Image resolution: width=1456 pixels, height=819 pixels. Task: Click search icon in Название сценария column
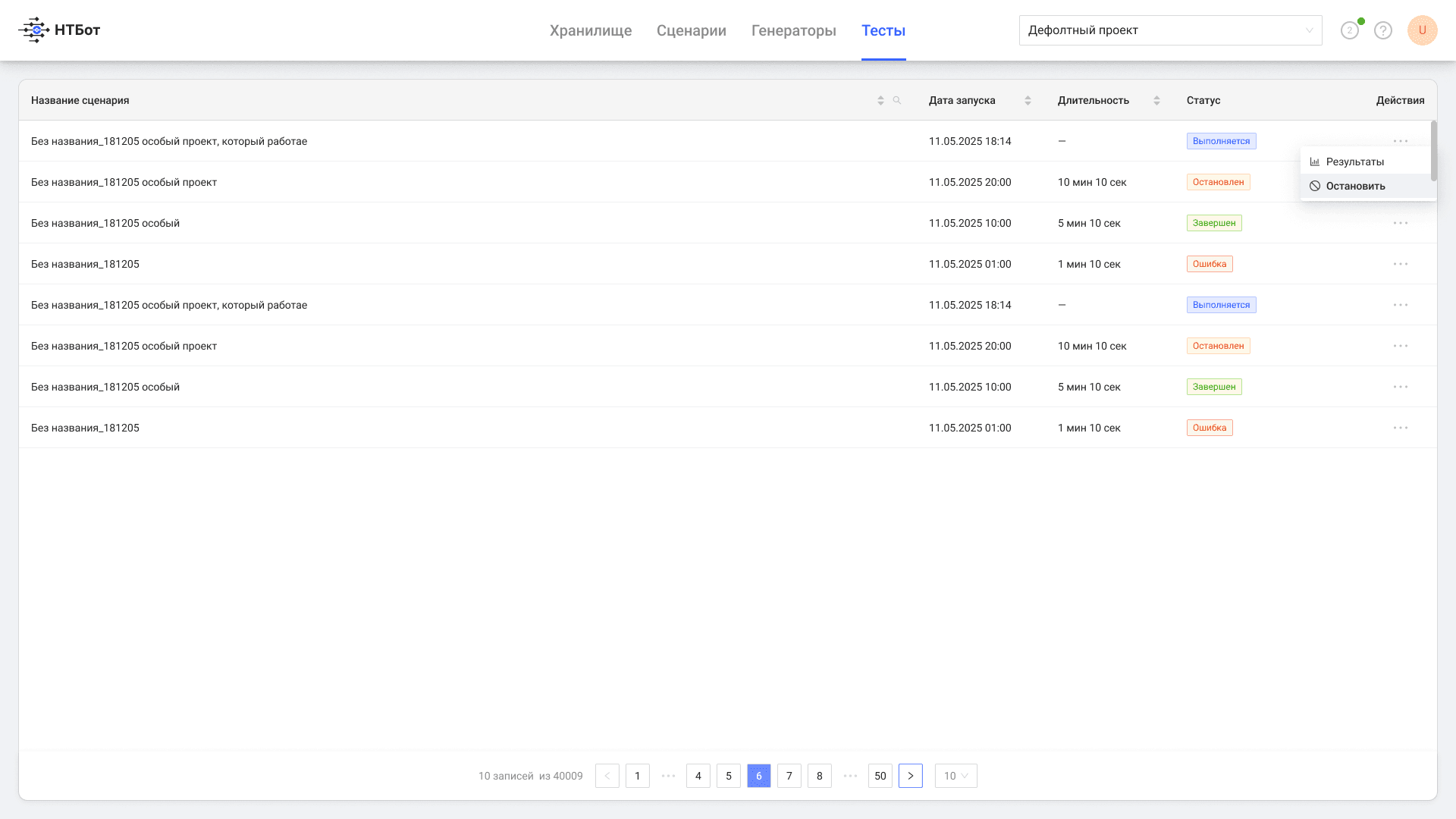(897, 100)
